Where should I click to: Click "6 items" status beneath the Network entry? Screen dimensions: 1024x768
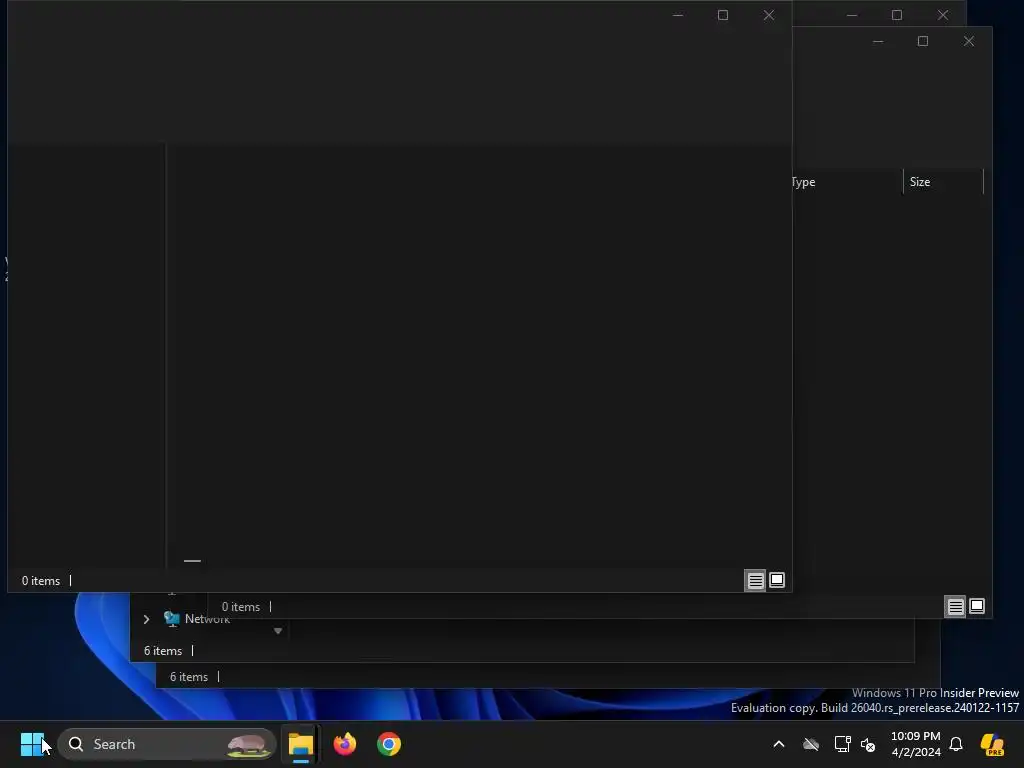163,650
